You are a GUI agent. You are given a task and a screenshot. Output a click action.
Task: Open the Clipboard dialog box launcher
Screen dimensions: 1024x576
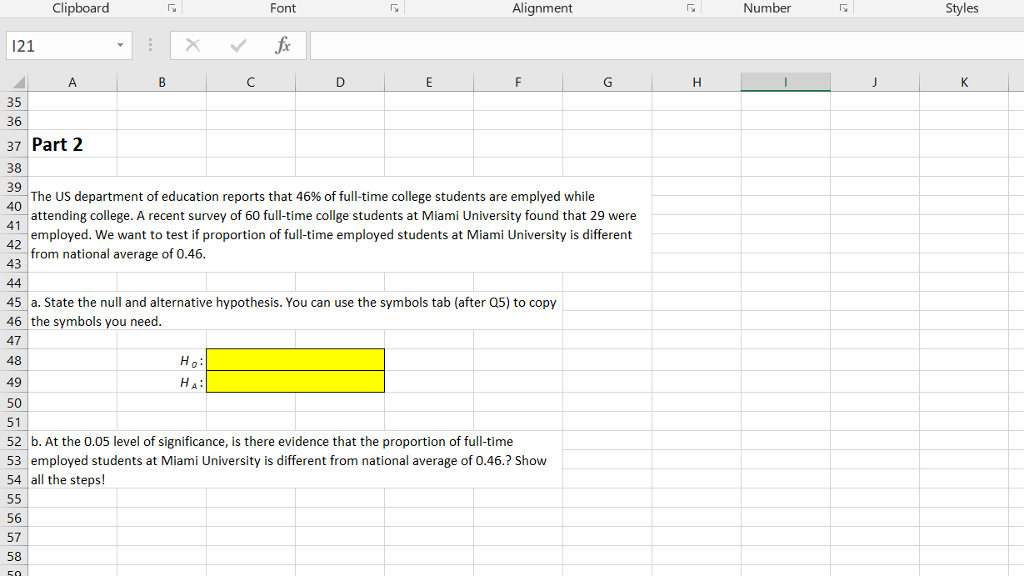tap(171, 8)
